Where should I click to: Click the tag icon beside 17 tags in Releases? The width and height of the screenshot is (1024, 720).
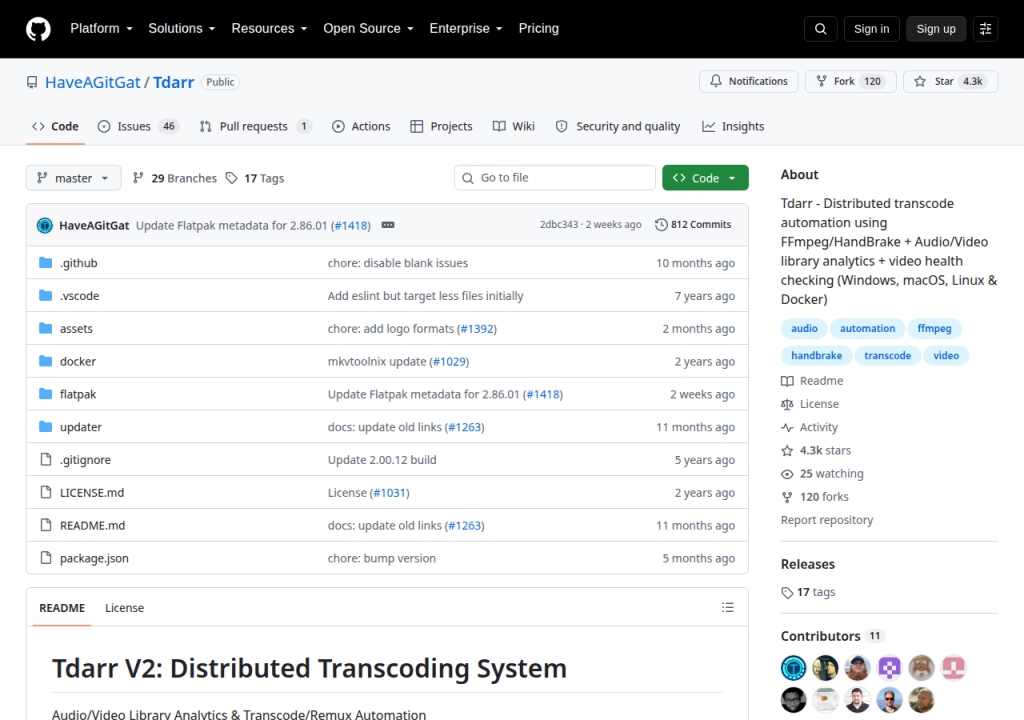pos(787,593)
